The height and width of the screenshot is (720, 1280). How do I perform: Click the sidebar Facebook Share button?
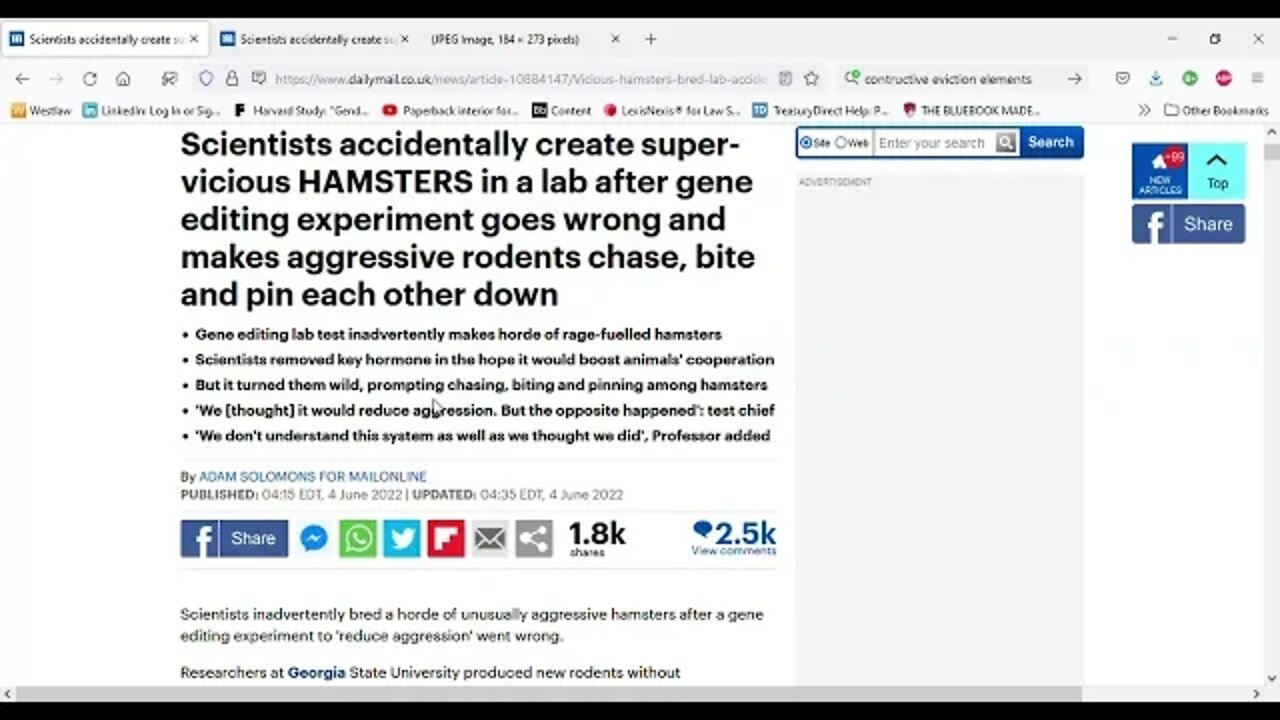click(x=1188, y=224)
